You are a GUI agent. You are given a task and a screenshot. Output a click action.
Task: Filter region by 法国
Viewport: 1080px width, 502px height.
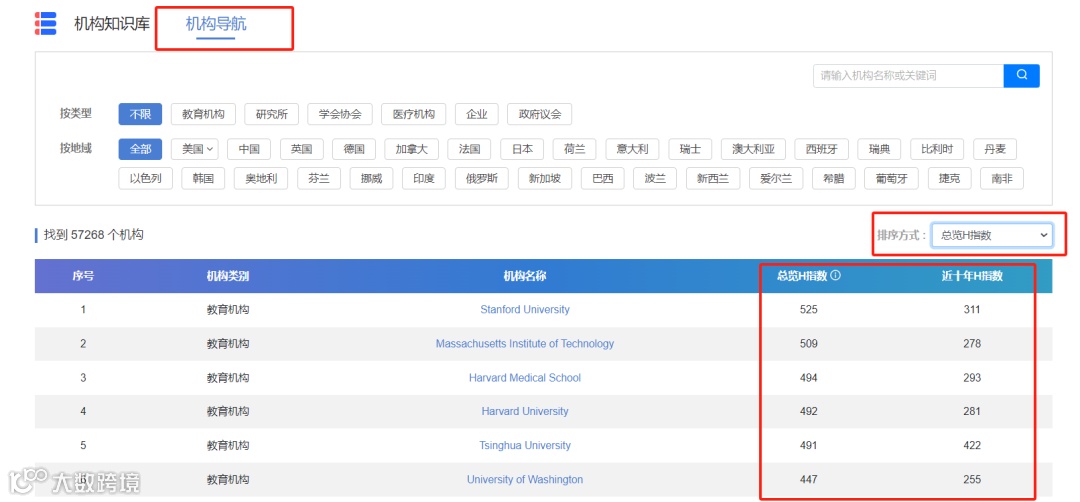pyautogui.click(x=469, y=149)
